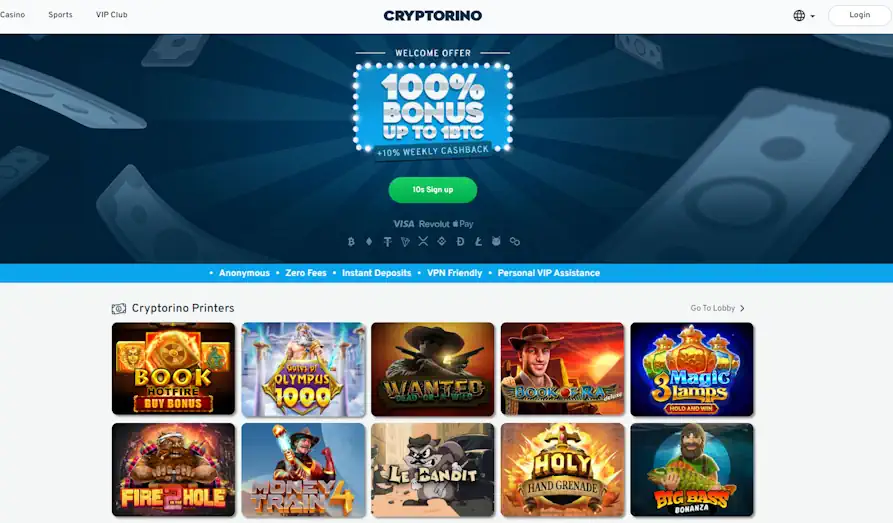Screen dimensions: 893x523
Task: Click the Login button
Action: pos(859,15)
